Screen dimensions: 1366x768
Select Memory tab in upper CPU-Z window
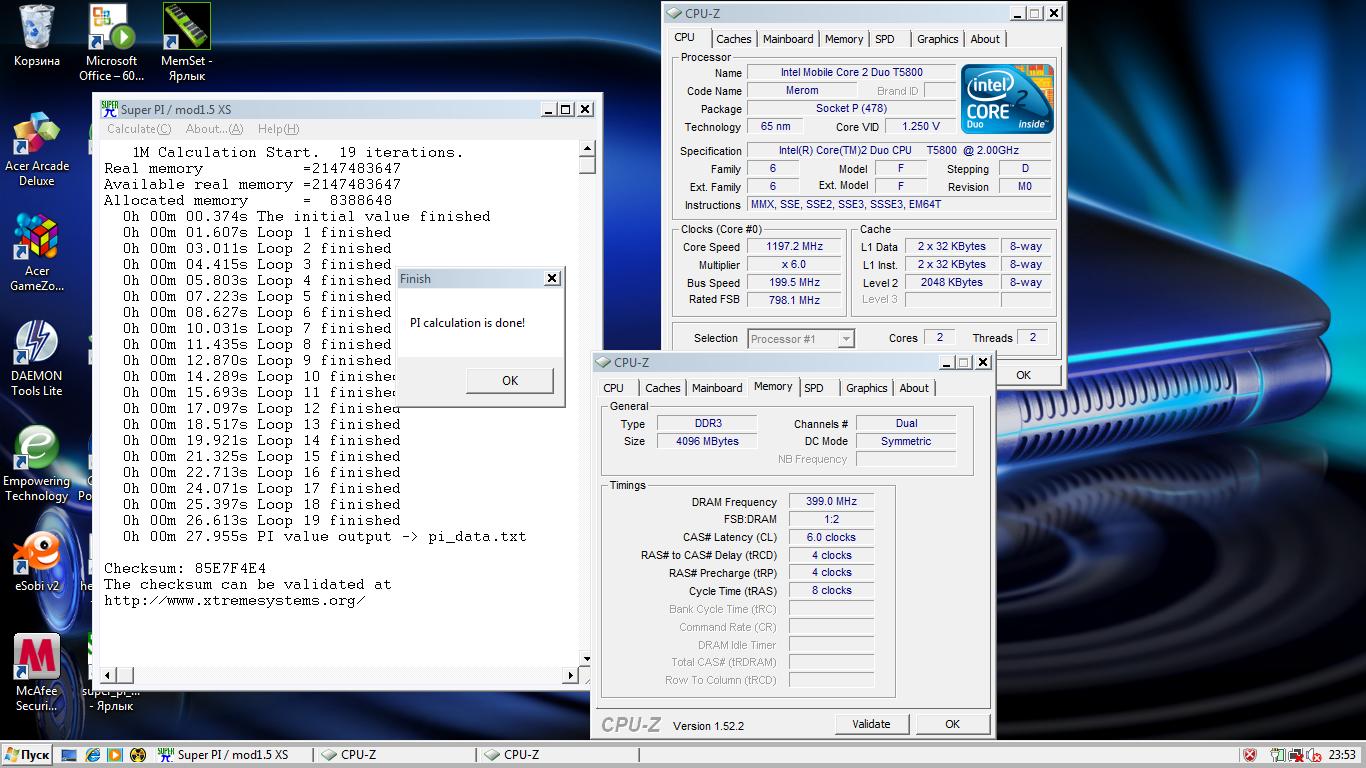[844, 39]
